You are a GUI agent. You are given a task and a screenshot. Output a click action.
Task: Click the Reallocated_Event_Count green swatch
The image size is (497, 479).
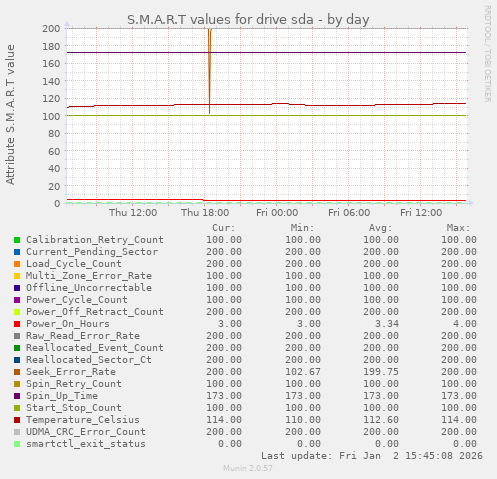pyautogui.click(x=17, y=348)
